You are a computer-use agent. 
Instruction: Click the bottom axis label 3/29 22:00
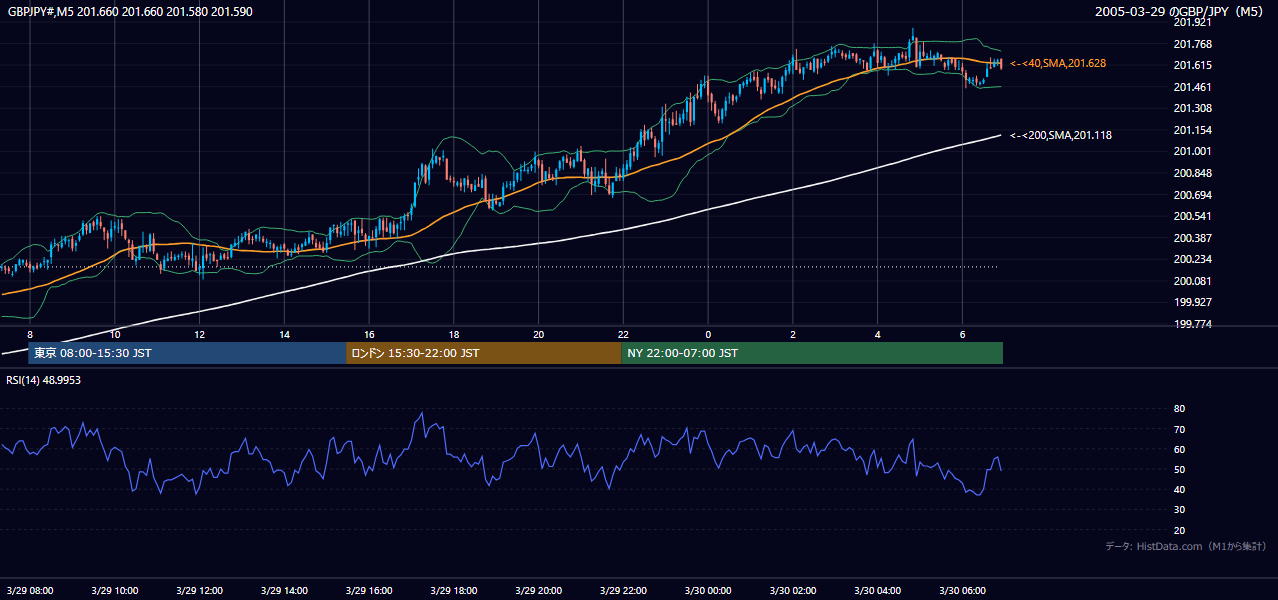pos(623,590)
